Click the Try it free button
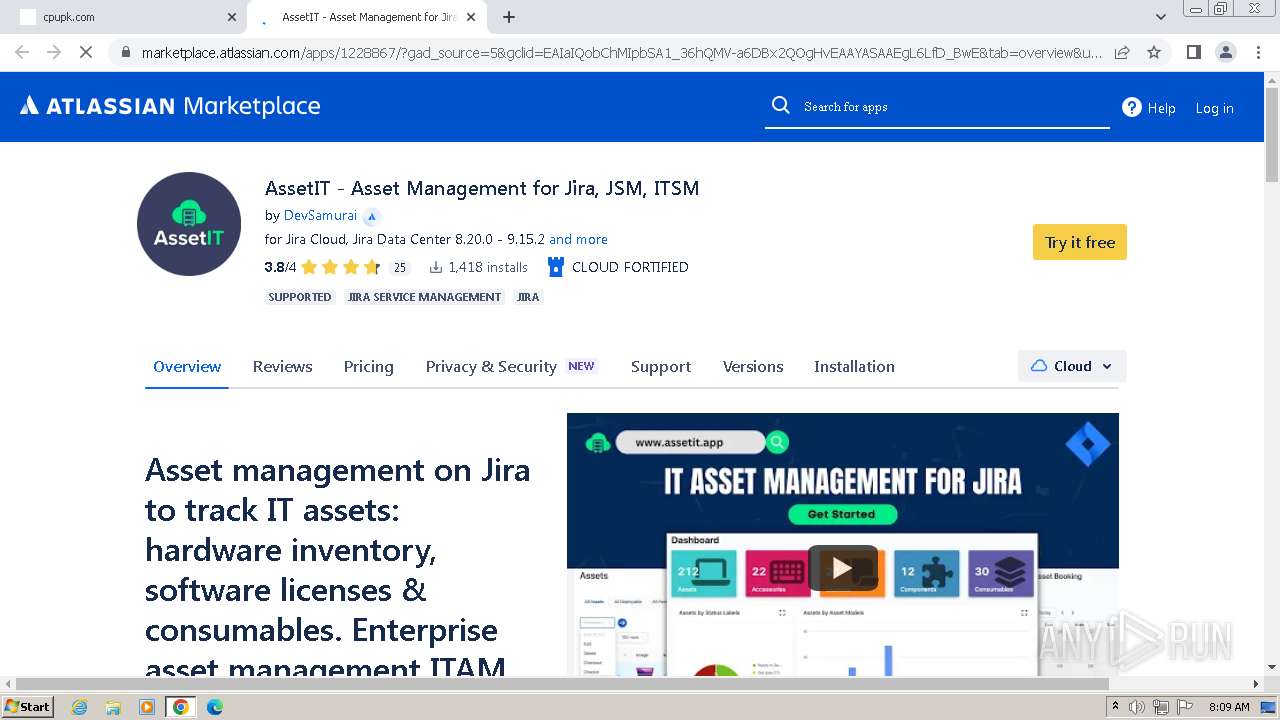 [x=1080, y=242]
